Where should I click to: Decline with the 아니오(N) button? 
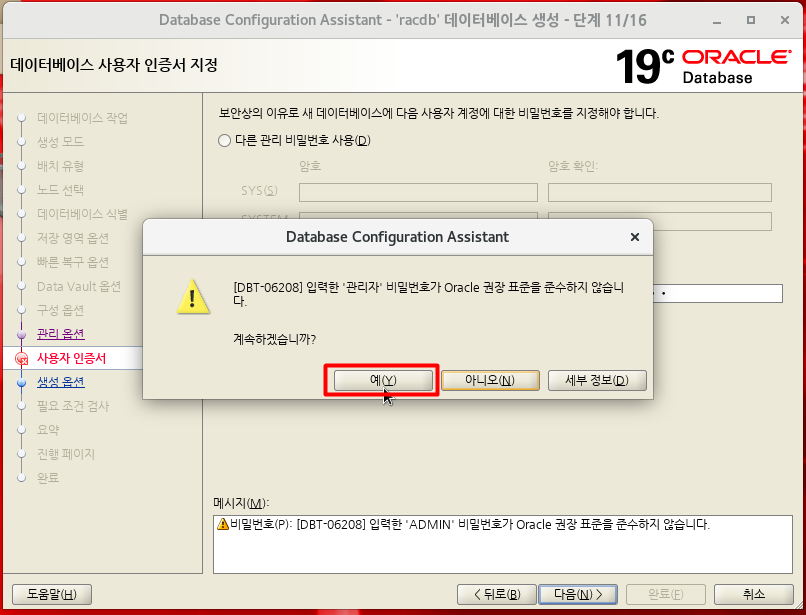490,380
